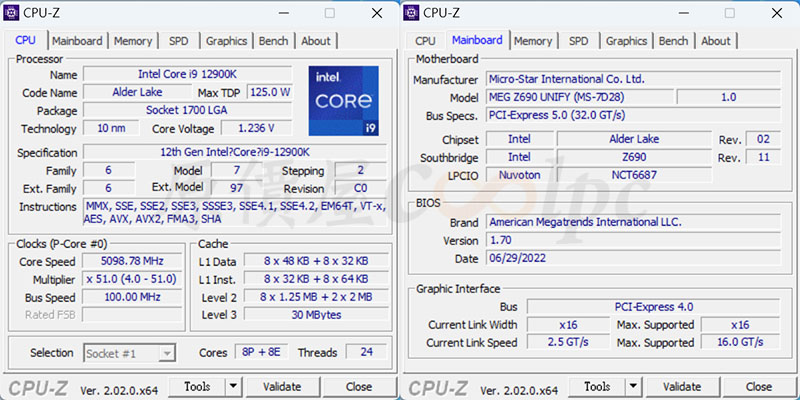Click LPCIO vendor value Nuvoton
Screen dimensions: 800x400
519,174
